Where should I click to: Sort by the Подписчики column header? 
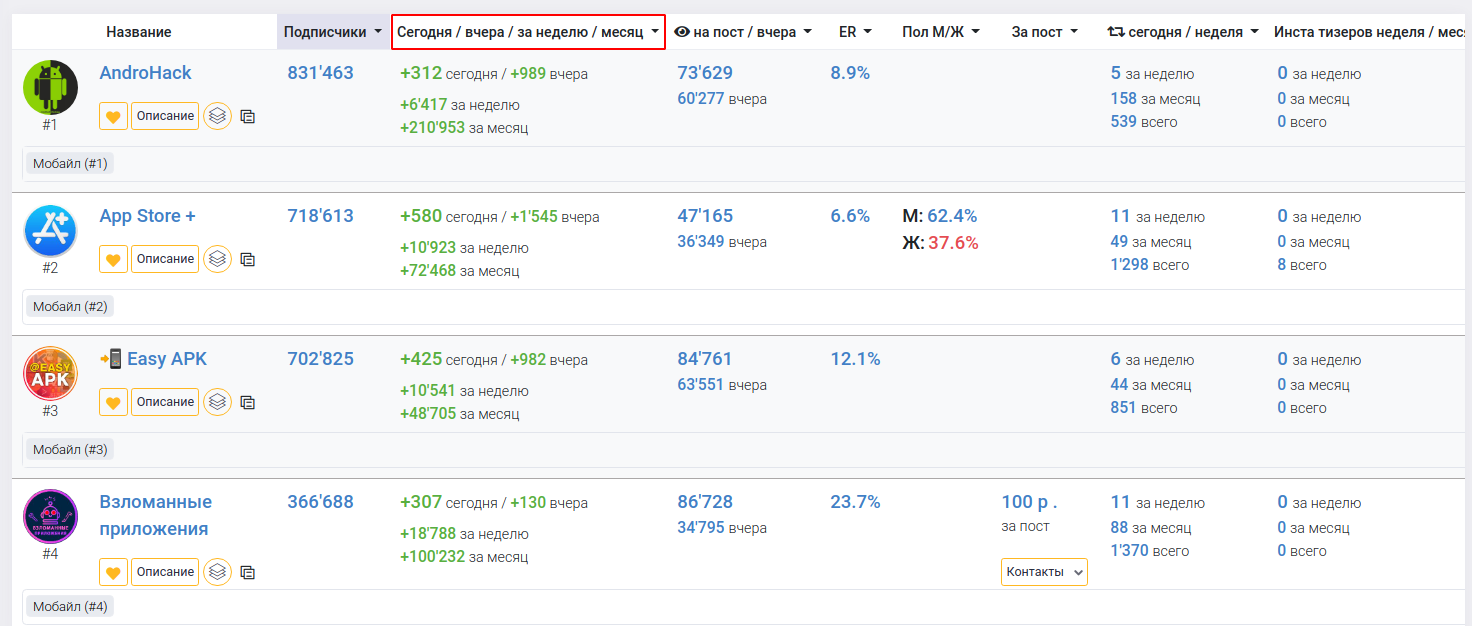pos(332,32)
